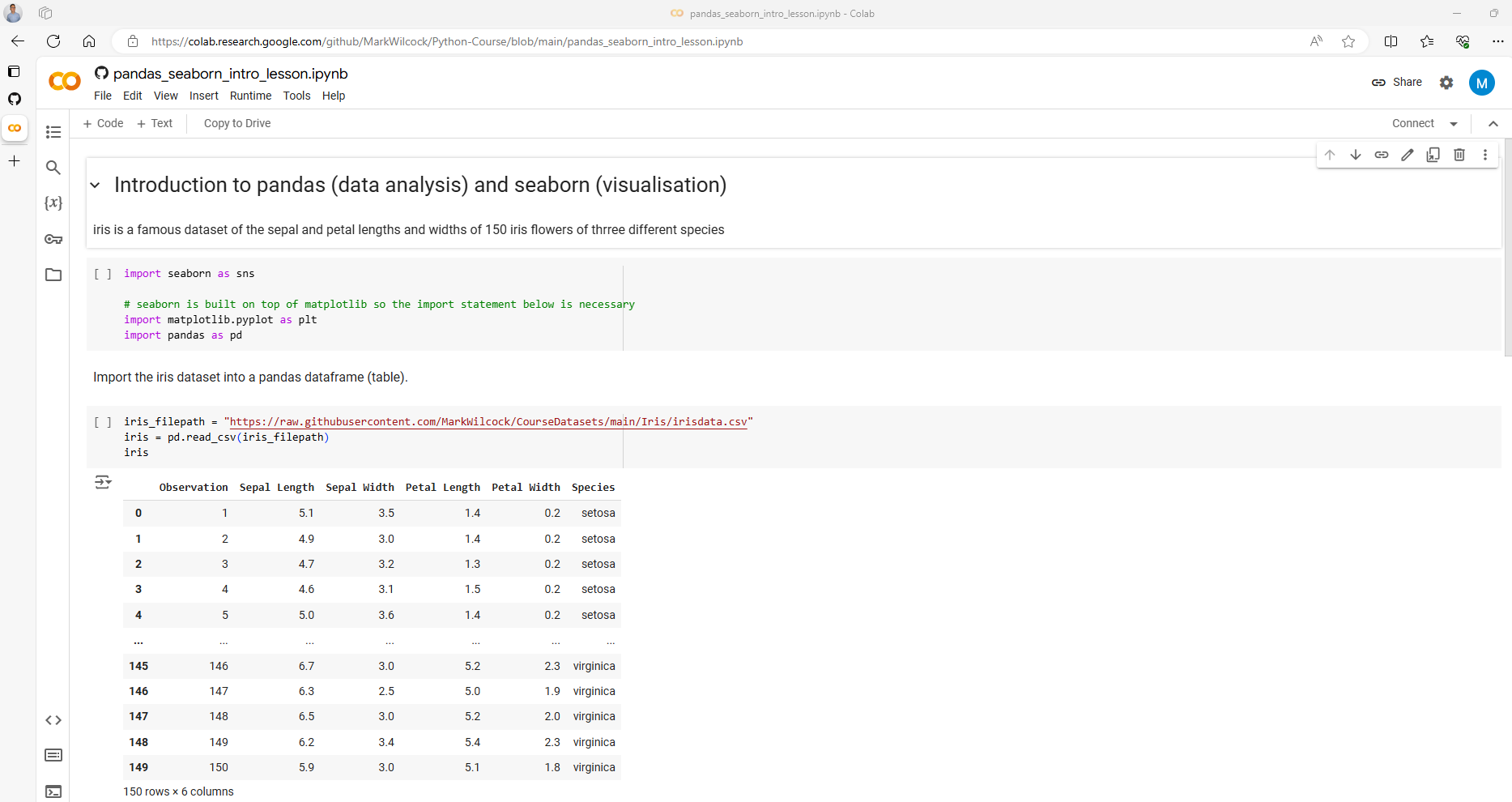Delete the selected cell with trash icon
The width and height of the screenshot is (1512, 802).
(1459, 155)
